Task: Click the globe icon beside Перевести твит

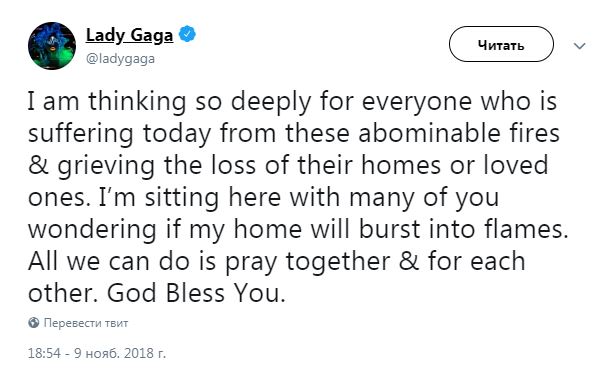Action: (34, 323)
